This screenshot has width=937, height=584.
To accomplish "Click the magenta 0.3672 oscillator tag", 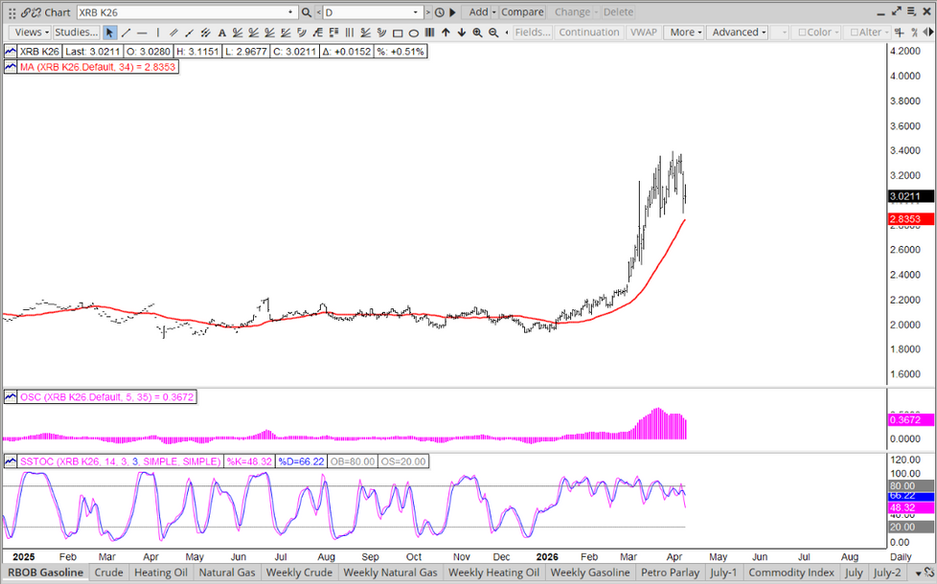I will 911,420.
